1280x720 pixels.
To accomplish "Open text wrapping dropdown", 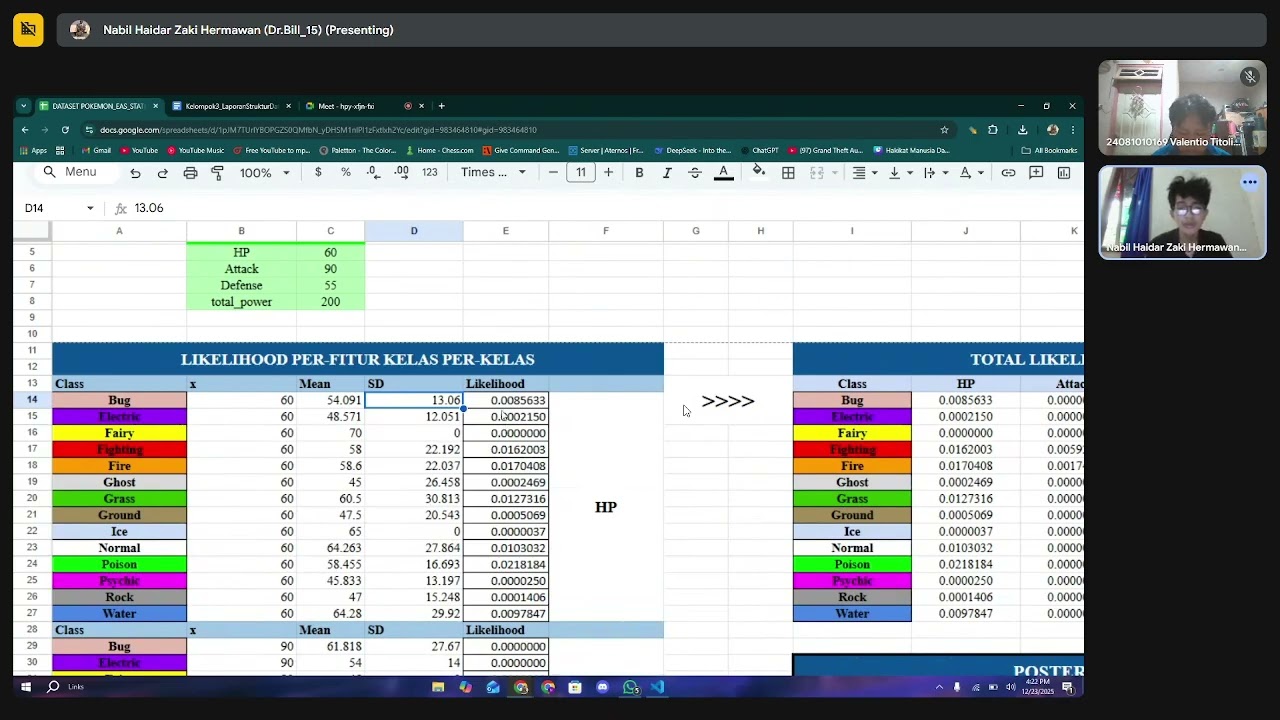I will pyautogui.click(x=934, y=173).
